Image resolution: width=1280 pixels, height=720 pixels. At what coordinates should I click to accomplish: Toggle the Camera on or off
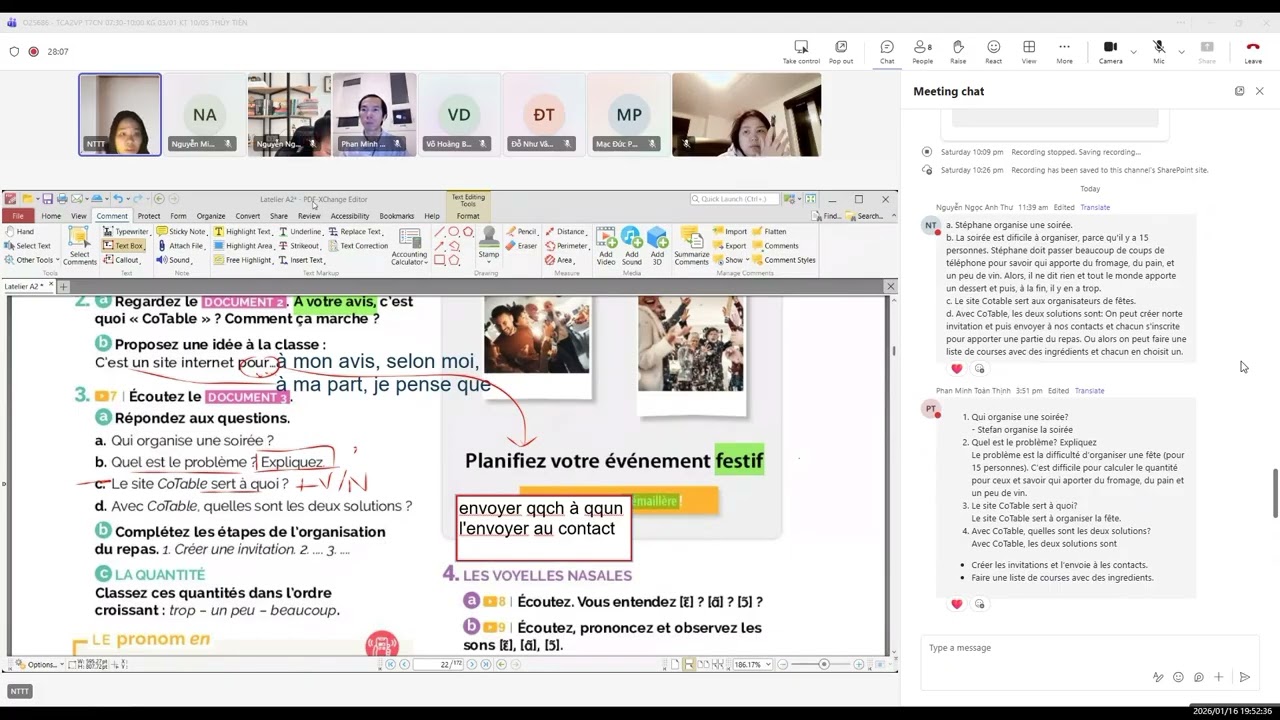pyautogui.click(x=1110, y=52)
